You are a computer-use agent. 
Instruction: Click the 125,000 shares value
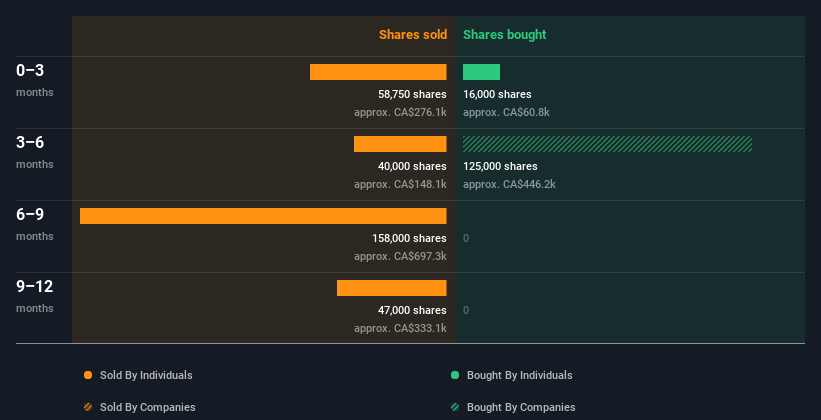pos(500,166)
